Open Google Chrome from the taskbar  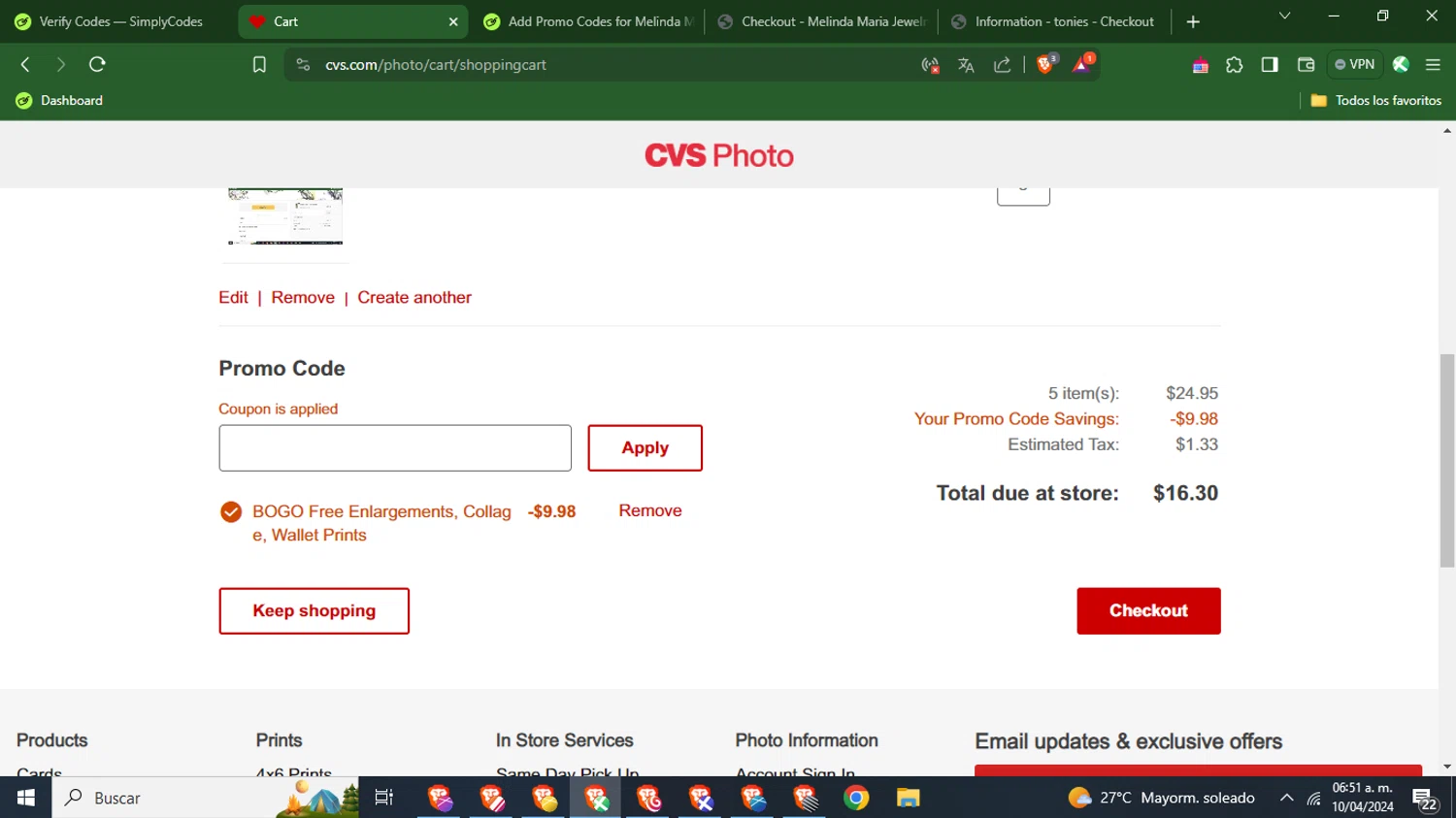click(856, 798)
